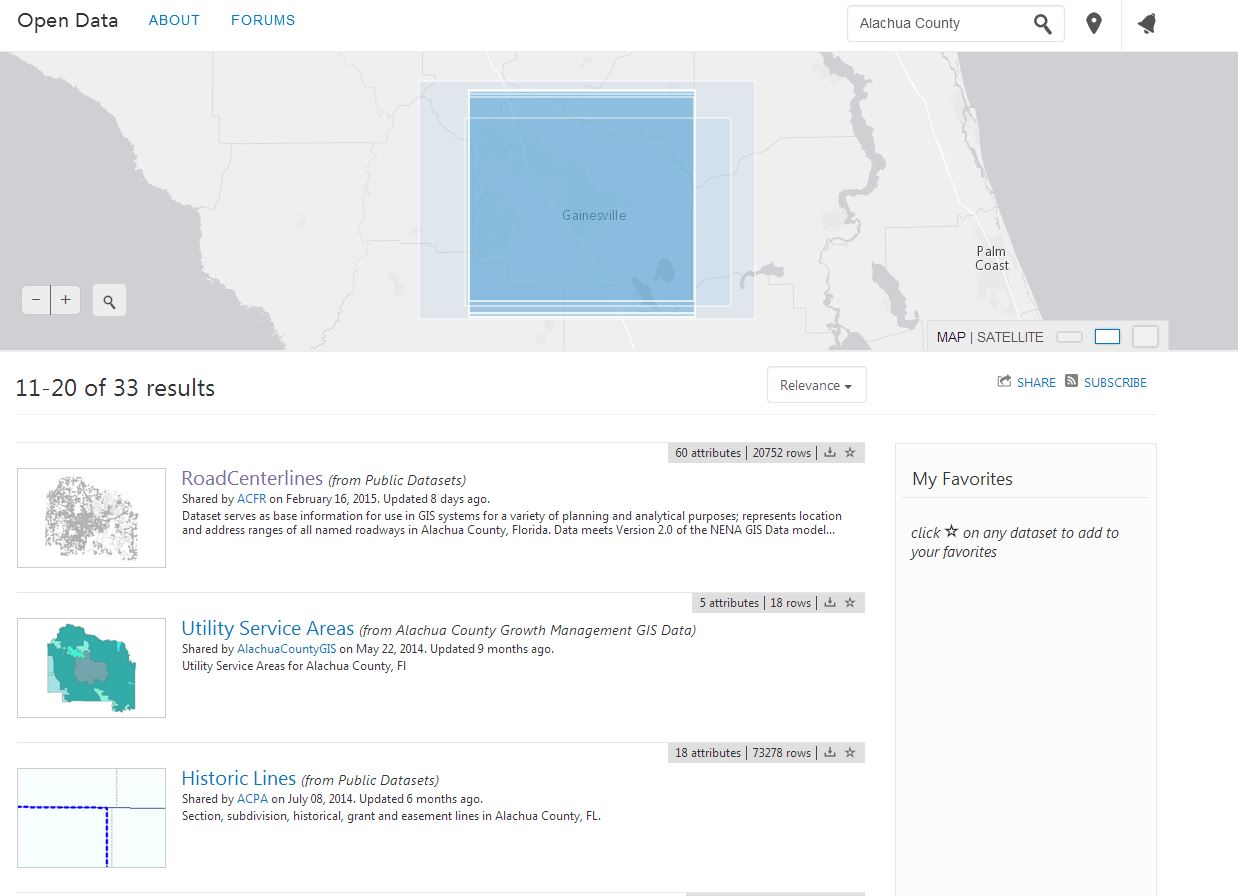Click the SUBSCRIBE link
The width and height of the screenshot is (1238, 896).
tap(1115, 382)
